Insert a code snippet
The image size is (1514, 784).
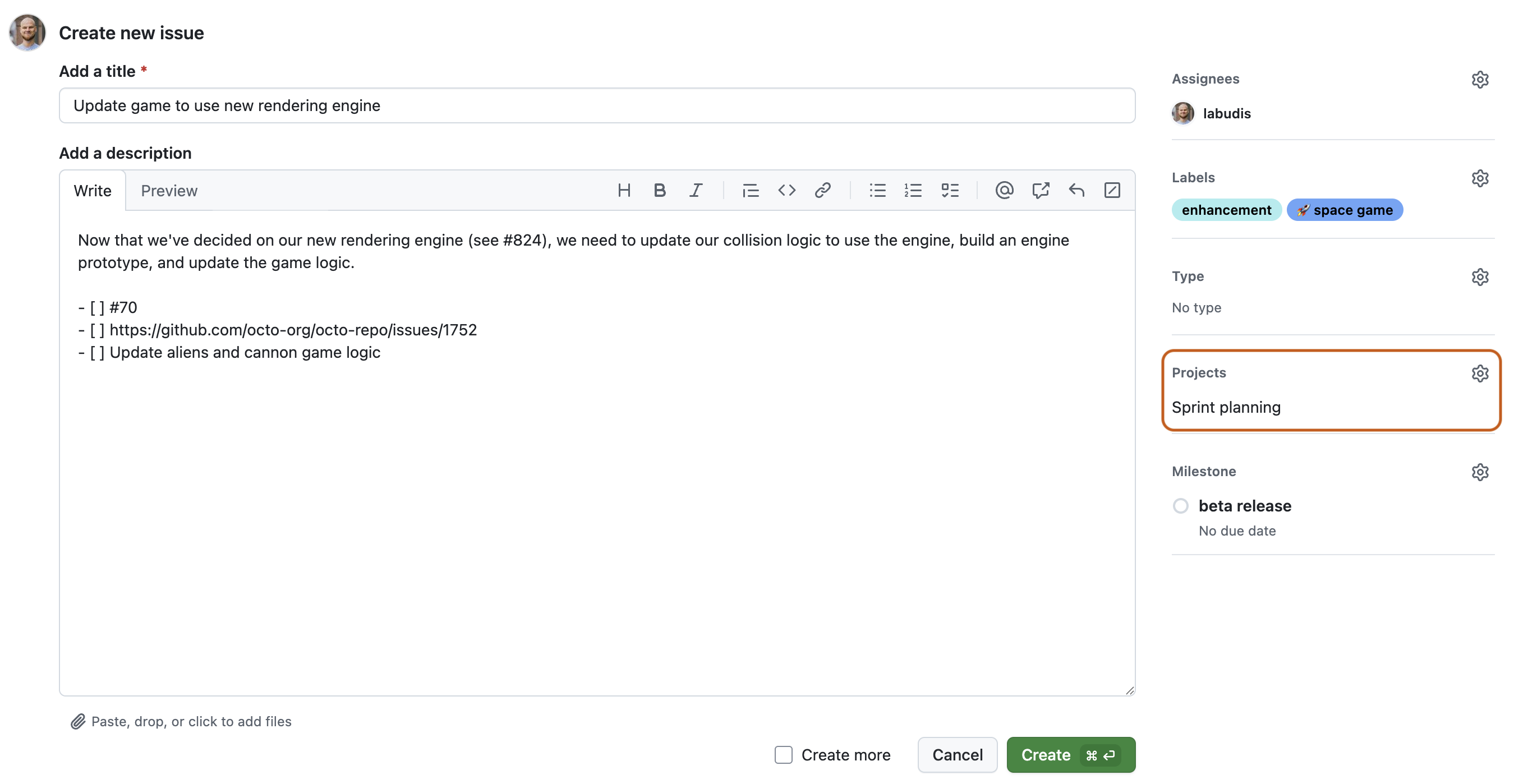point(787,190)
